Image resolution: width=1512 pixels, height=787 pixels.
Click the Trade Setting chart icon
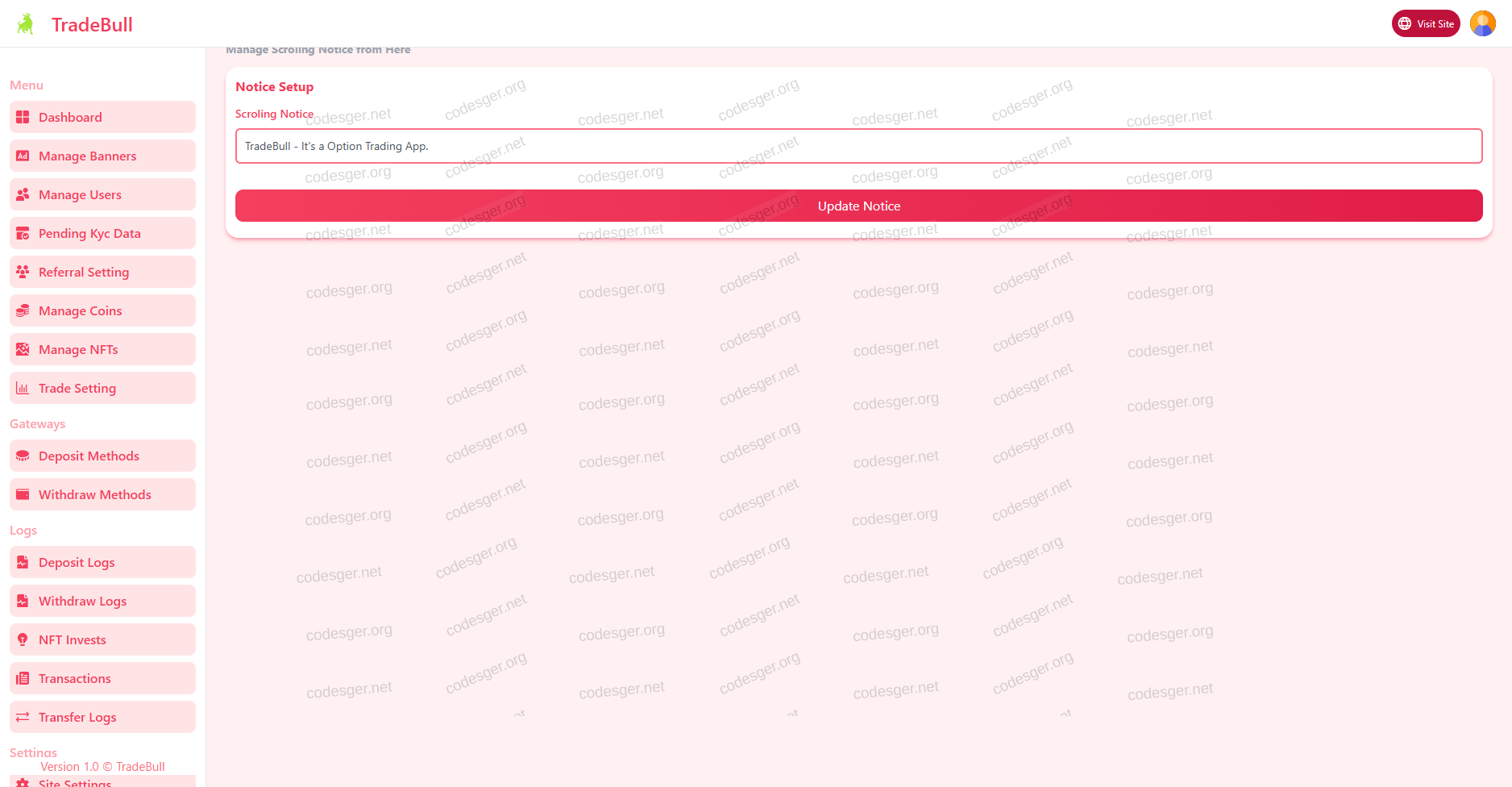(x=23, y=389)
